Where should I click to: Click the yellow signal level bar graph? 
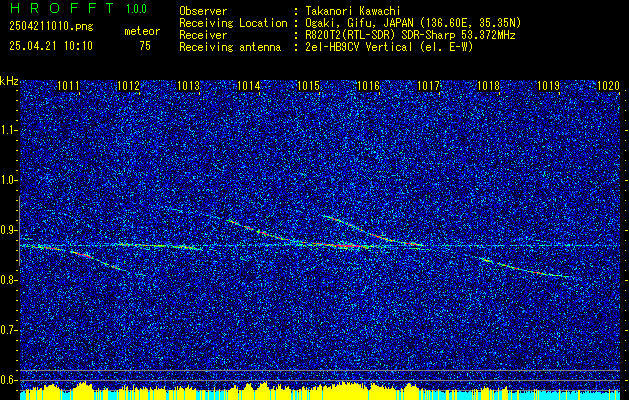[320, 391]
